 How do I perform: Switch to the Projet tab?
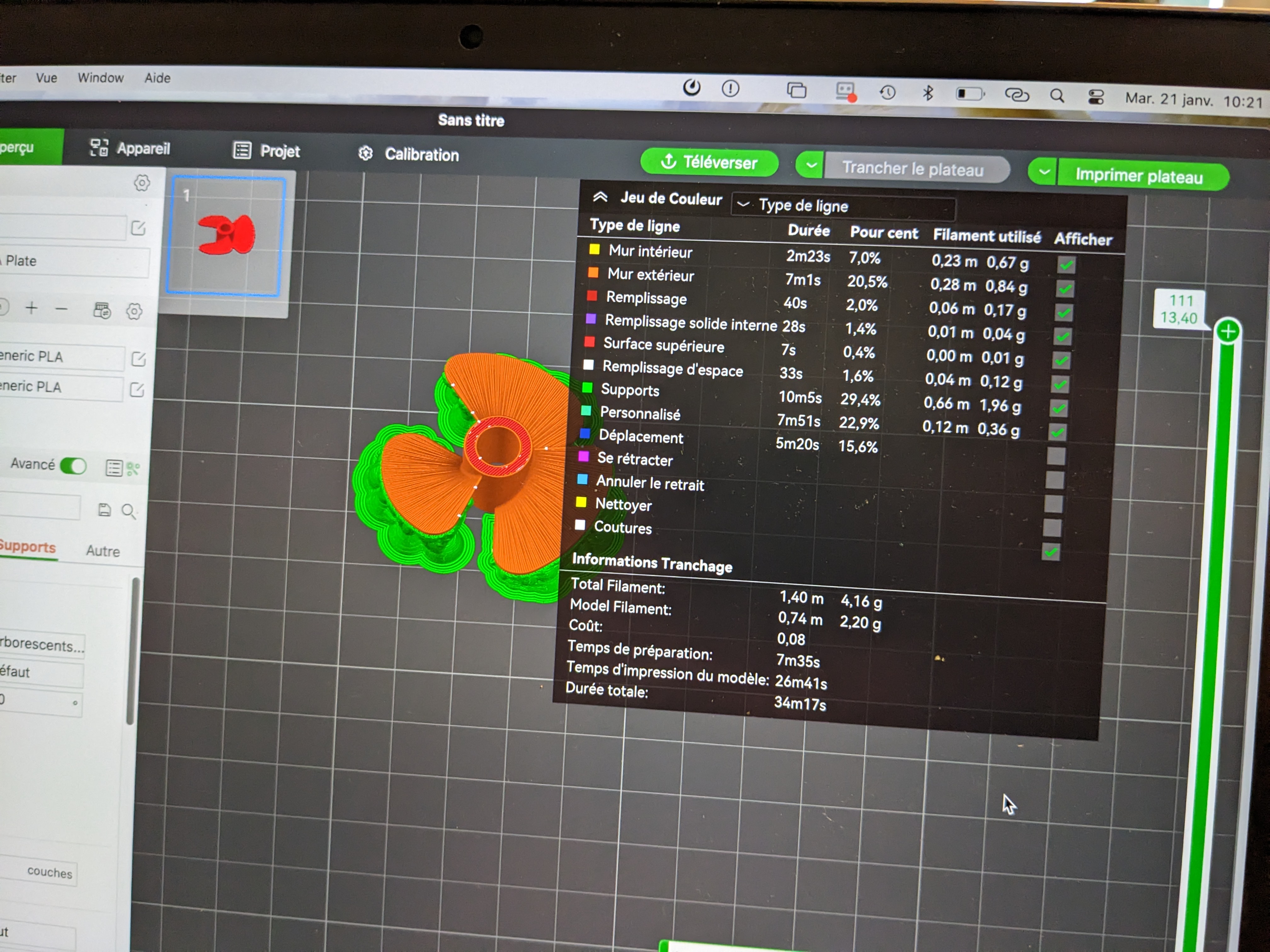pos(266,151)
